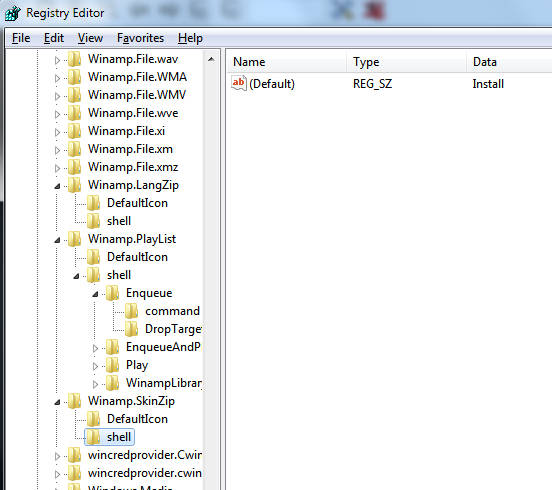Click the Install data cell
The image size is (552, 490).
[x=488, y=84]
